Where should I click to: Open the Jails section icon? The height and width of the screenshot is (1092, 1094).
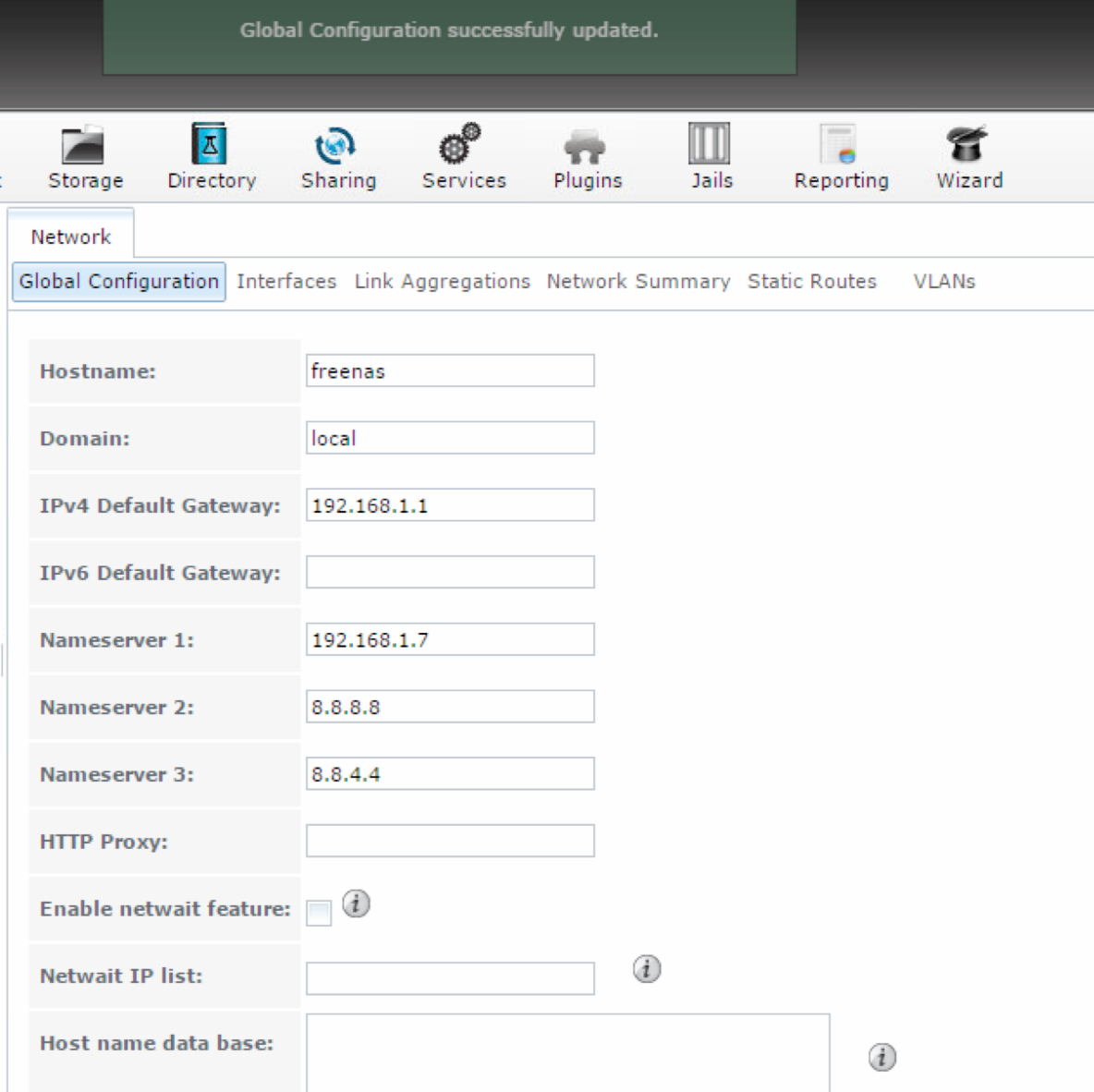(x=709, y=144)
